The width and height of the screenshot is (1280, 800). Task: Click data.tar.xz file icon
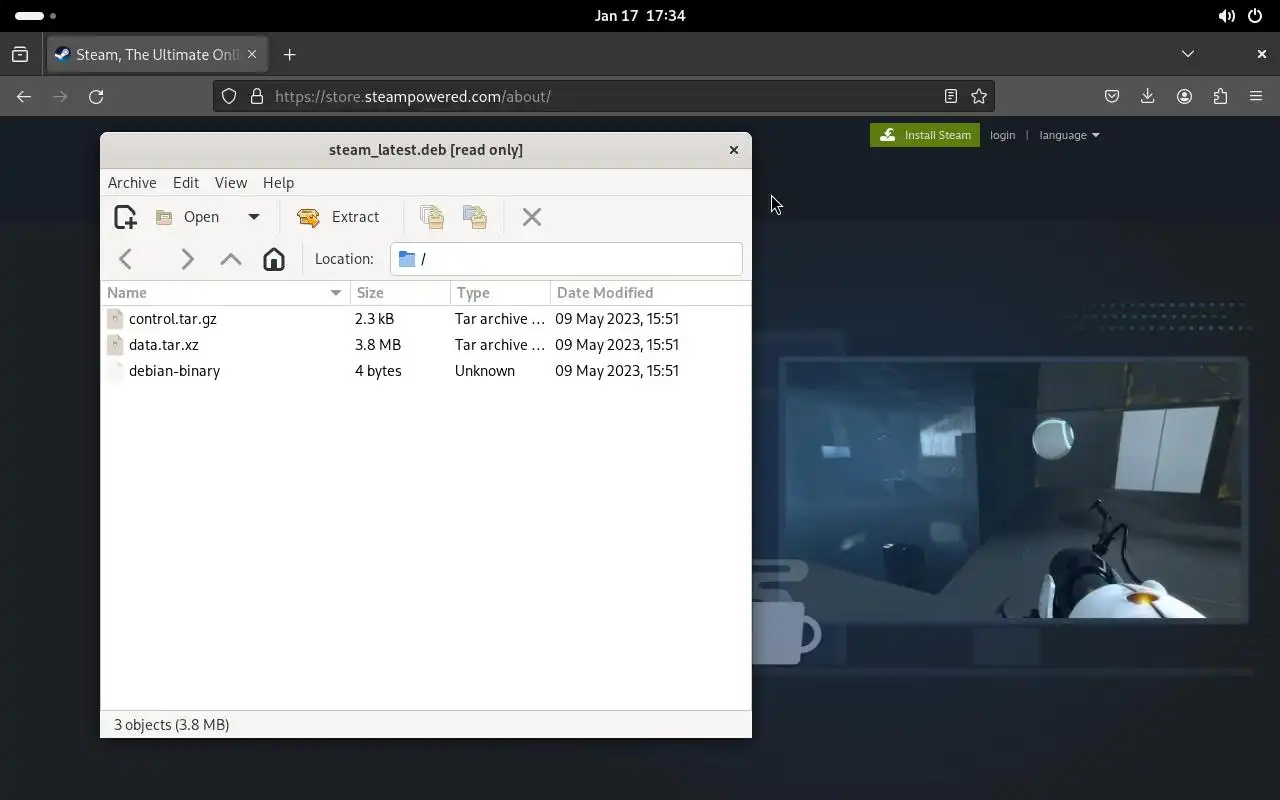click(x=115, y=345)
